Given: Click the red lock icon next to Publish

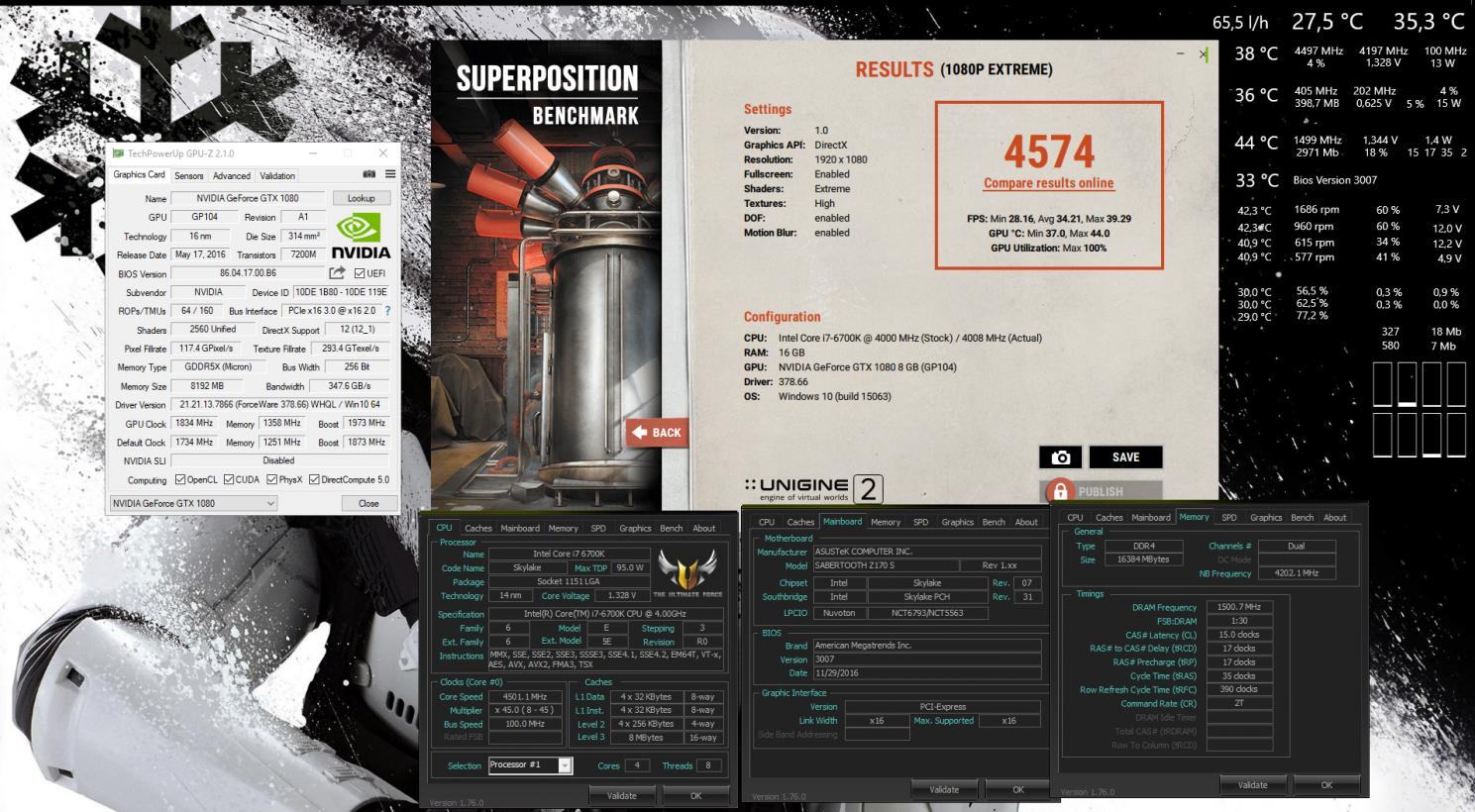Looking at the screenshot, I should (x=1060, y=490).
